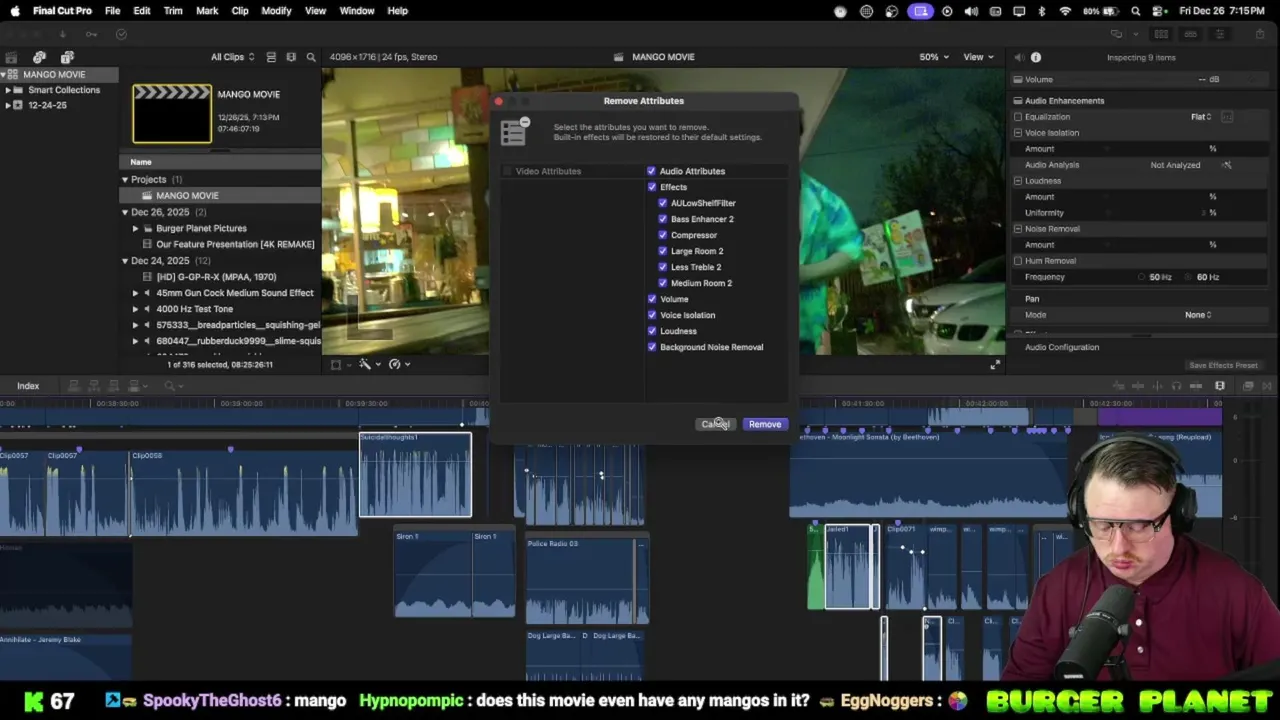The width and height of the screenshot is (1280, 720).
Task: Open the 50% zoom dropdown
Action: coord(933,57)
